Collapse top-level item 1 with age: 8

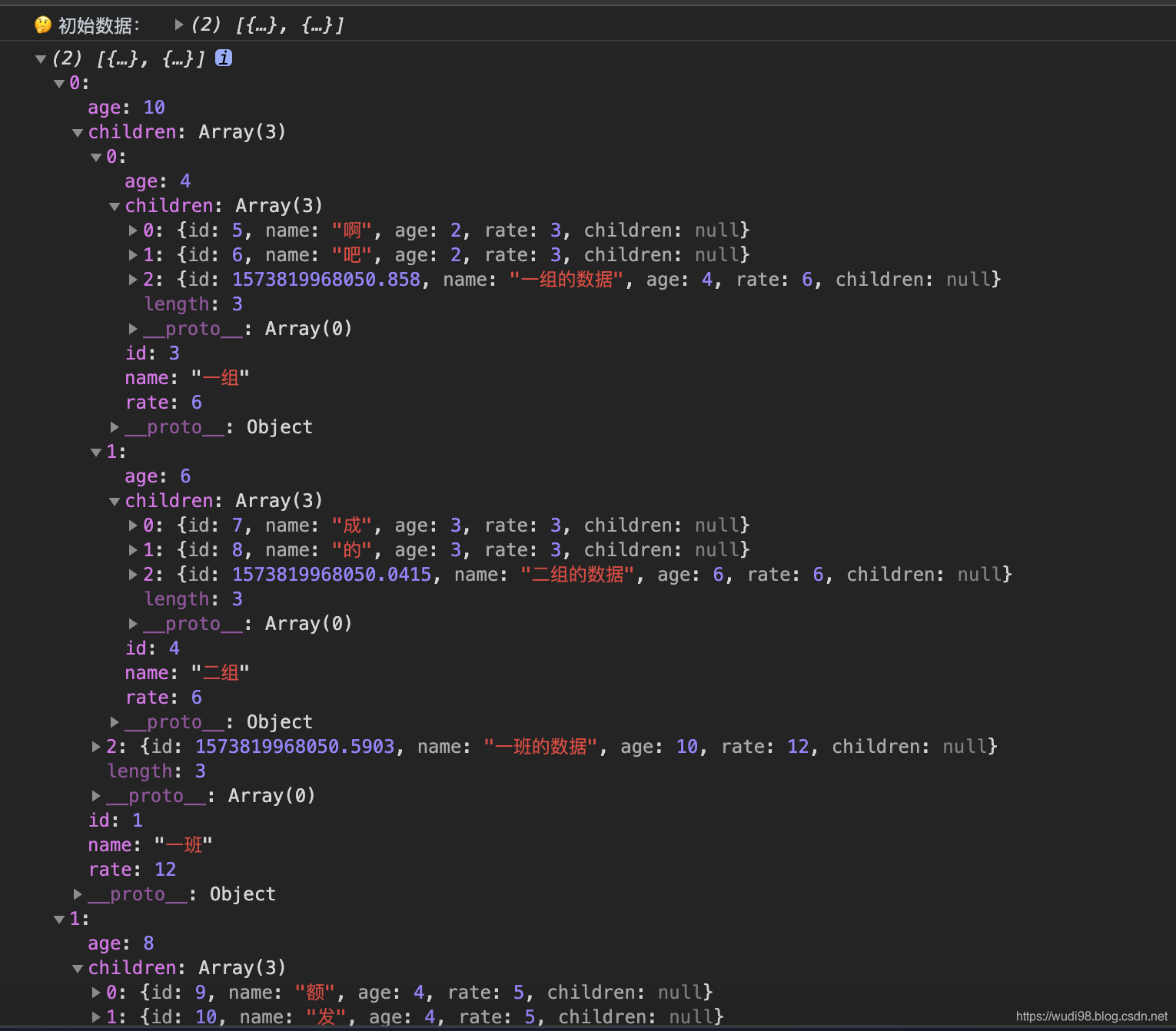point(59,919)
